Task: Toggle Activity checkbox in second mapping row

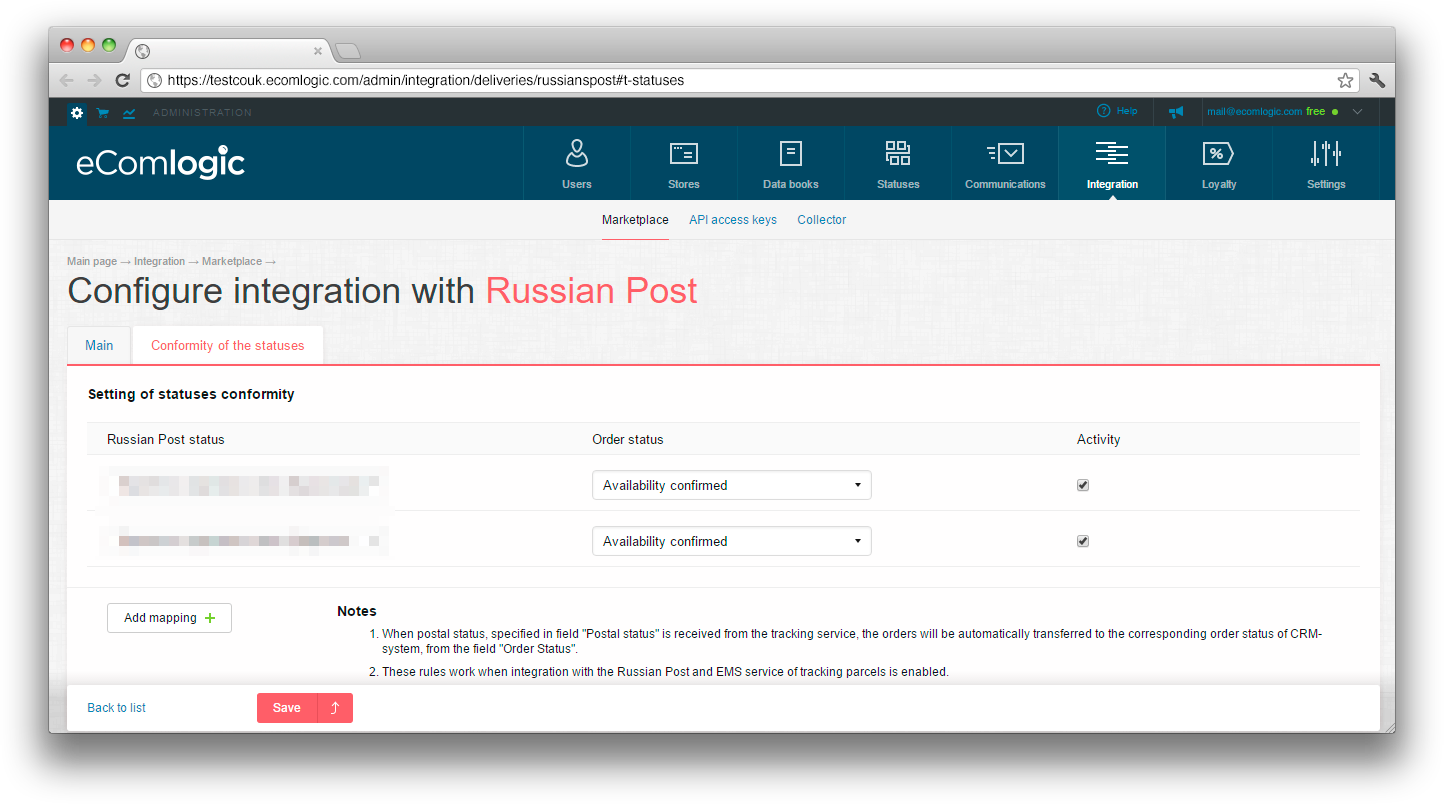Action: click(x=1083, y=541)
